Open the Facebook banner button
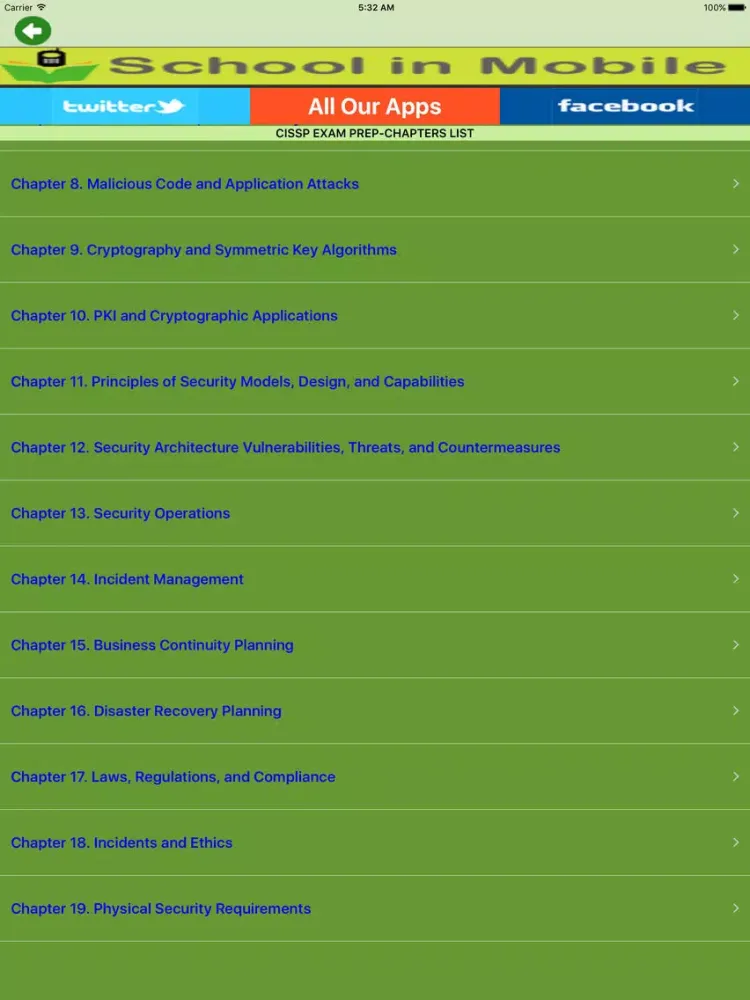750x1000 pixels. 625,106
